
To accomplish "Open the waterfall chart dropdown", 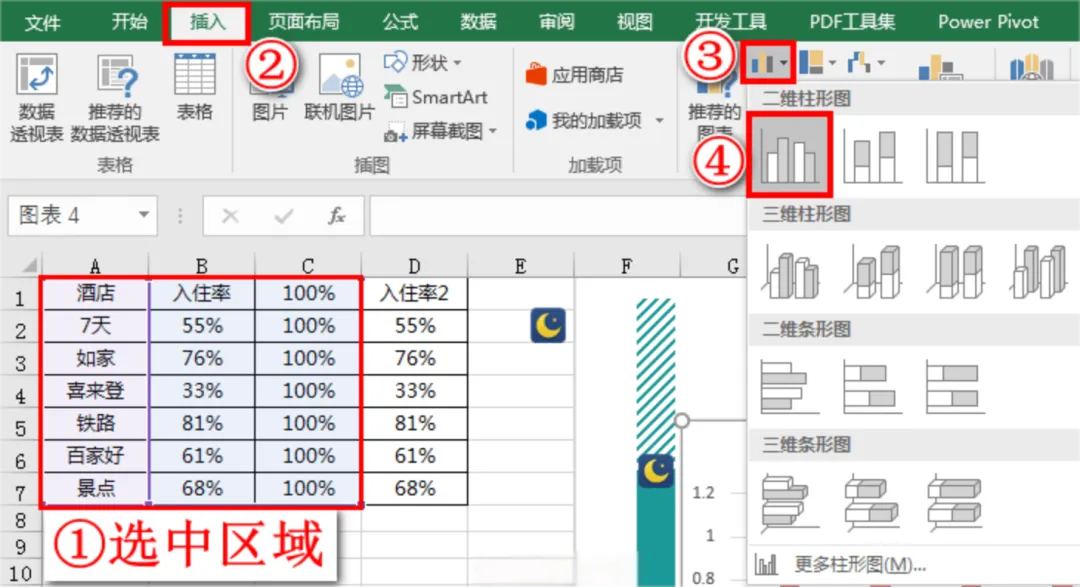I will tap(865, 63).
